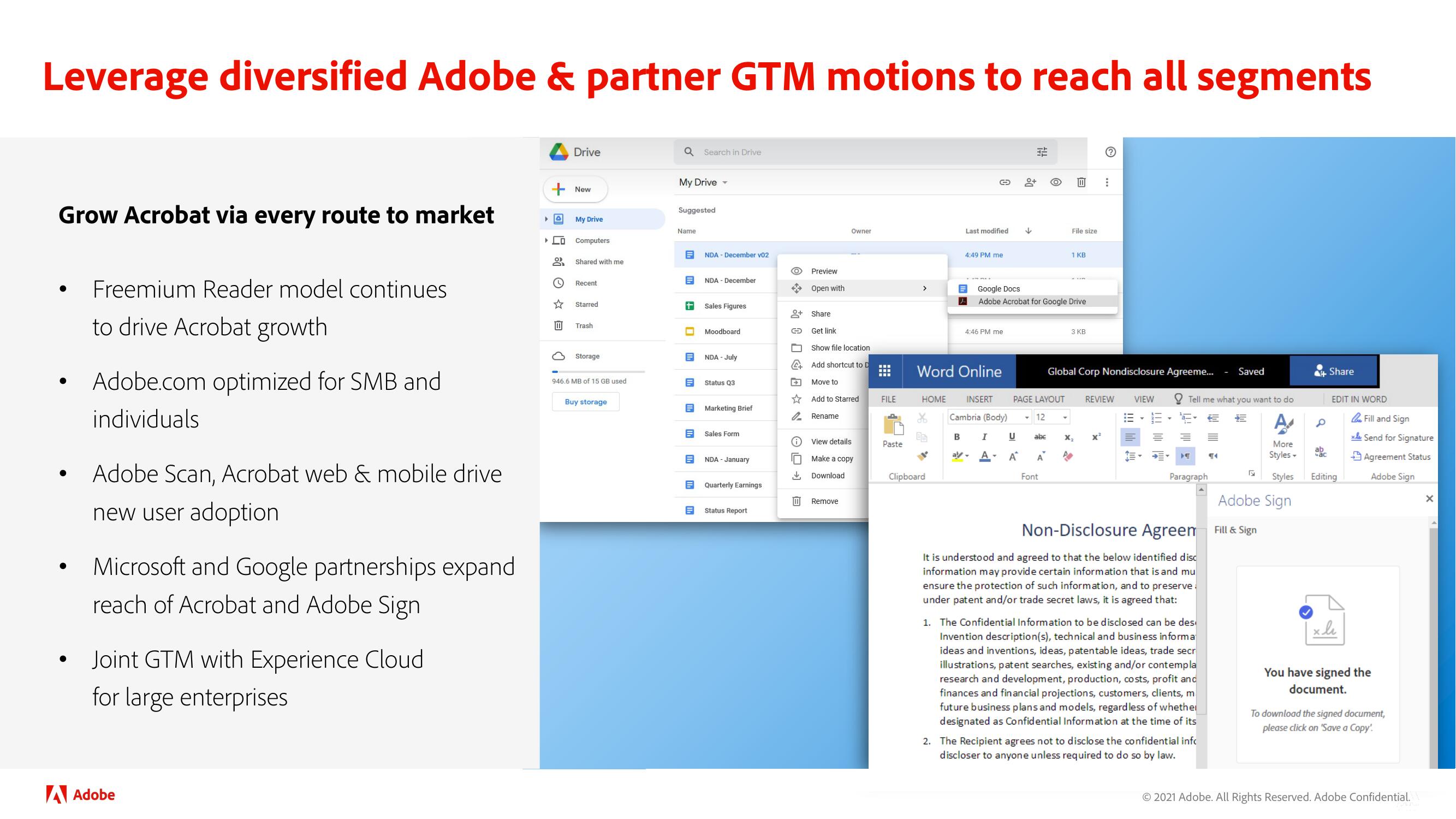Click the Word Online app launcher grid
Image resolution: width=1456 pixels, height=819 pixels.
click(884, 371)
